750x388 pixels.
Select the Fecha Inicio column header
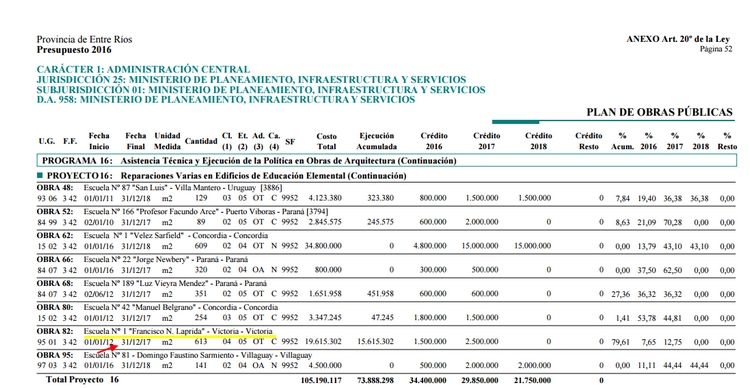tap(99, 141)
